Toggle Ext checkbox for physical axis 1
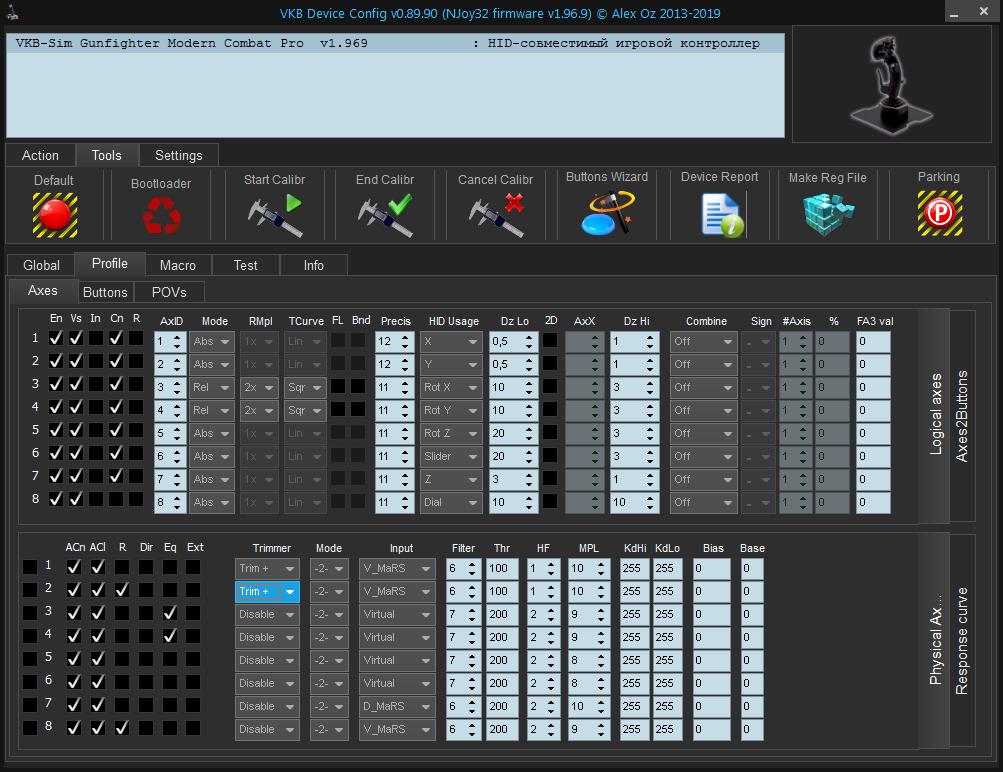The height and width of the screenshot is (772, 1003). click(x=193, y=567)
